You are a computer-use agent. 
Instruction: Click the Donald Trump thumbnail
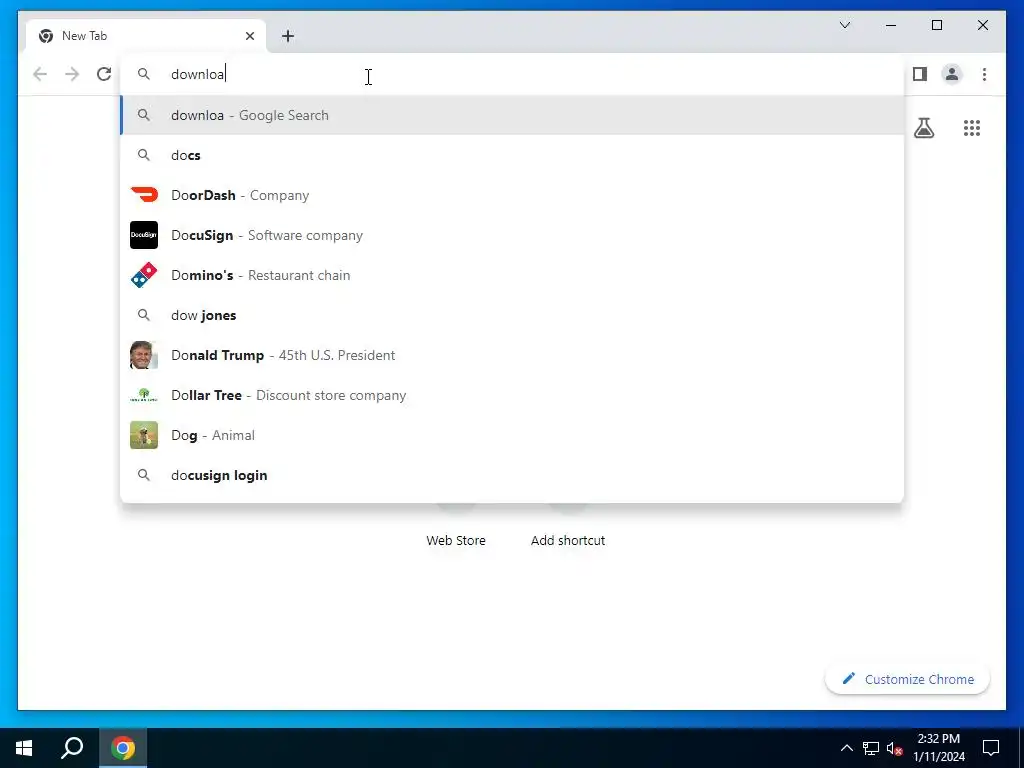[144, 355]
